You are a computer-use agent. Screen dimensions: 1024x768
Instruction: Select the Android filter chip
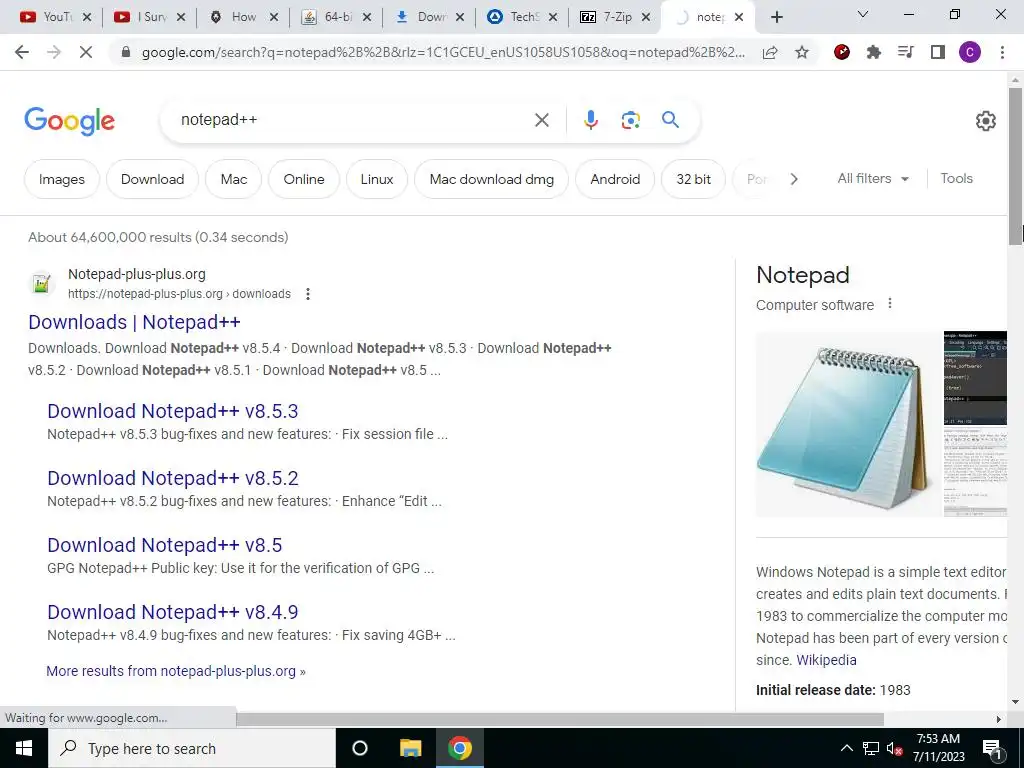point(615,179)
